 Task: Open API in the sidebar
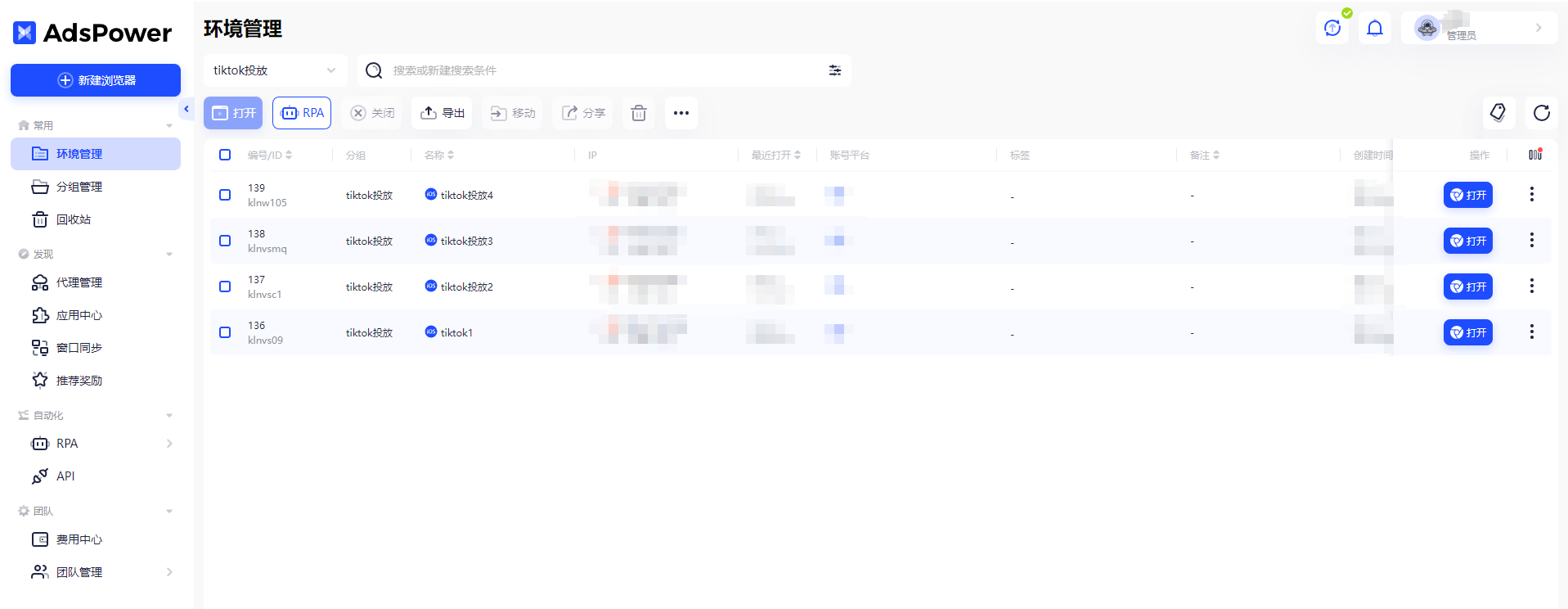click(96, 476)
